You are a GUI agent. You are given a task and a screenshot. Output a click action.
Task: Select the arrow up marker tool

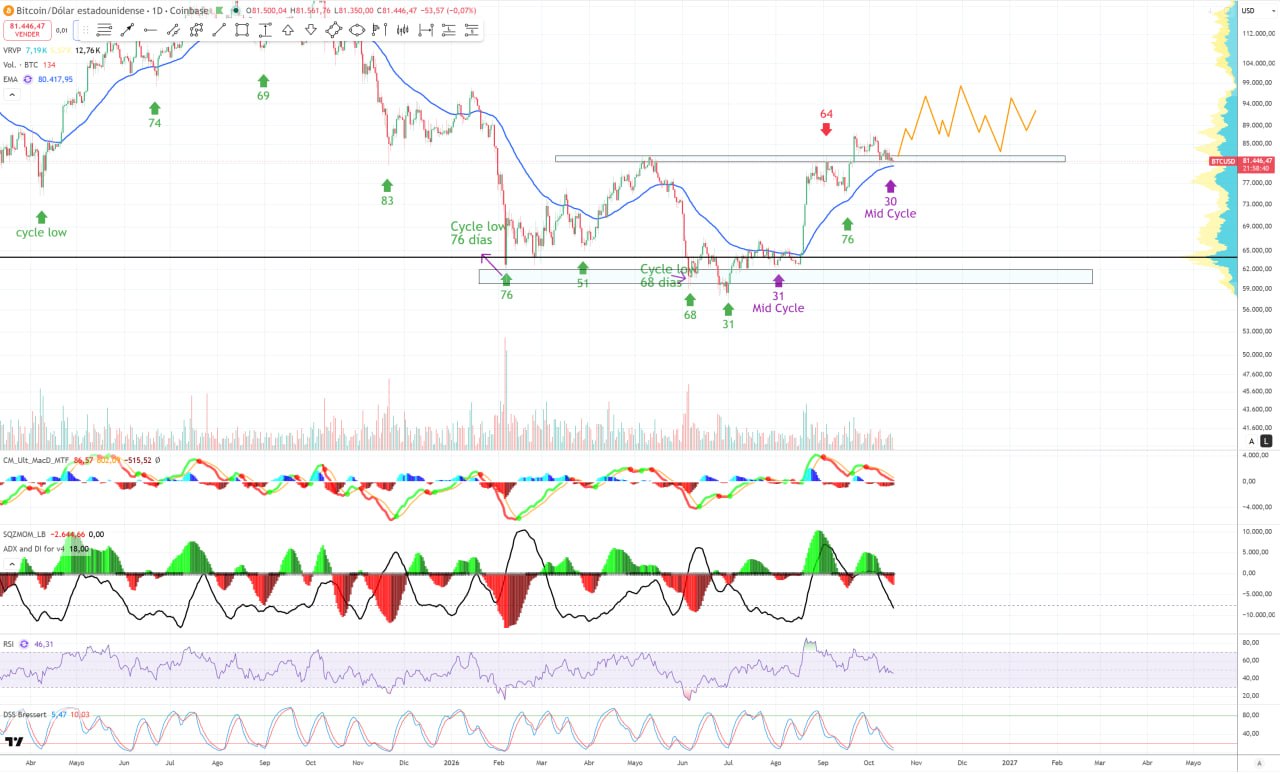(288, 30)
